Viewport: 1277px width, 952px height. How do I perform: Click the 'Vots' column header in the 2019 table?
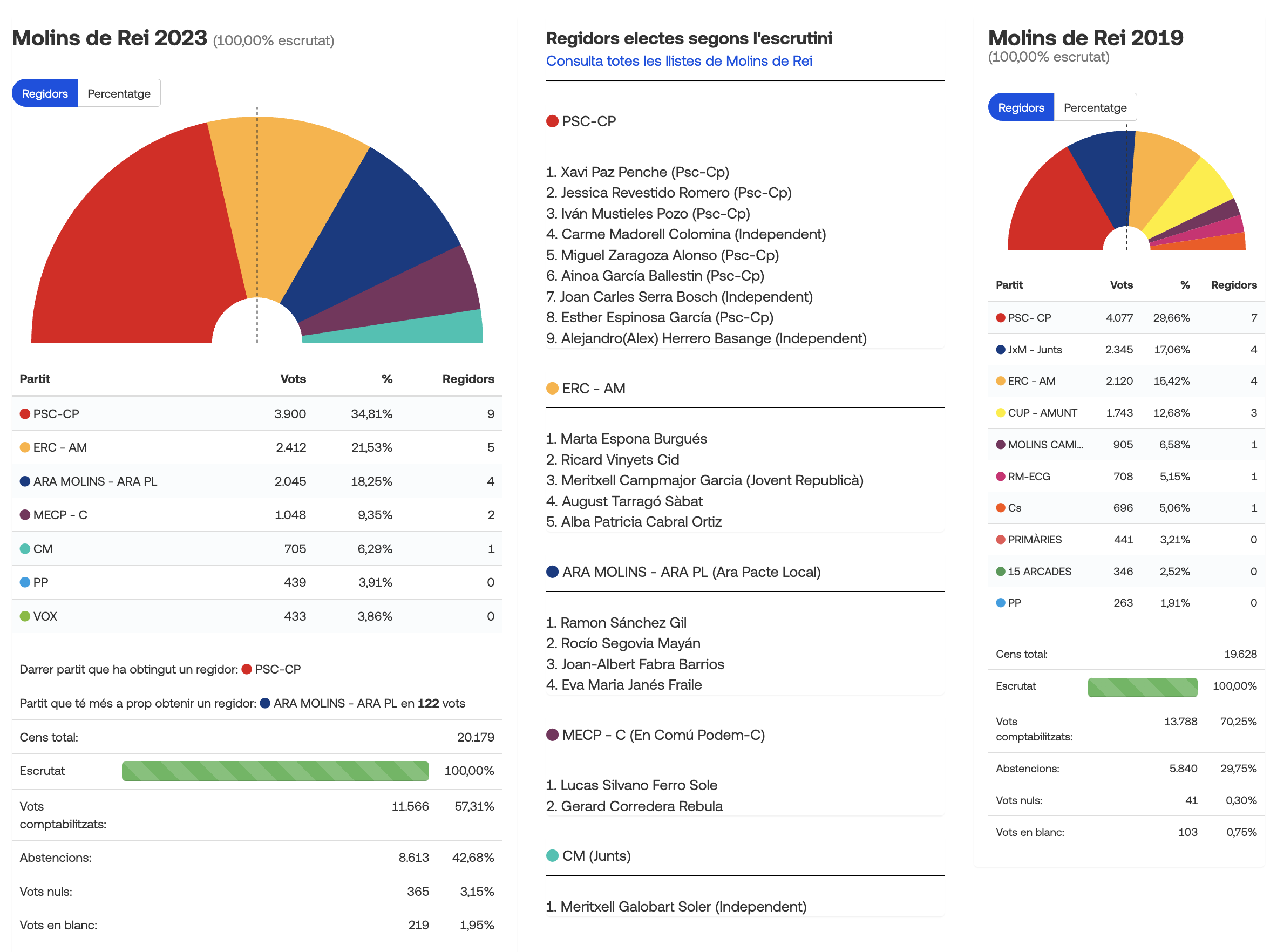(x=1121, y=284)
